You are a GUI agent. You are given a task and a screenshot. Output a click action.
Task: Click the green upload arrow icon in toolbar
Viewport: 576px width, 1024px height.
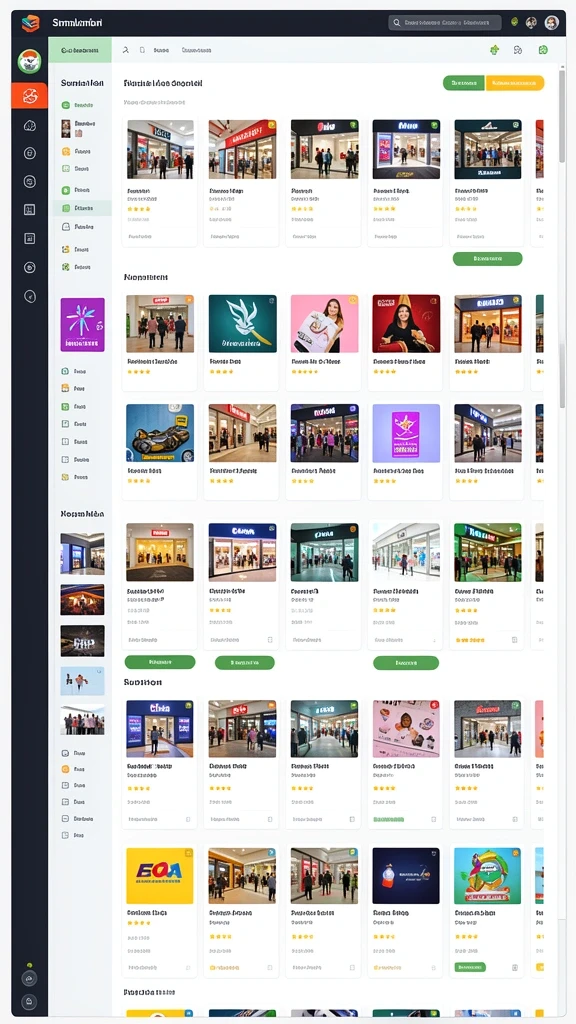(x=494, y=50)
